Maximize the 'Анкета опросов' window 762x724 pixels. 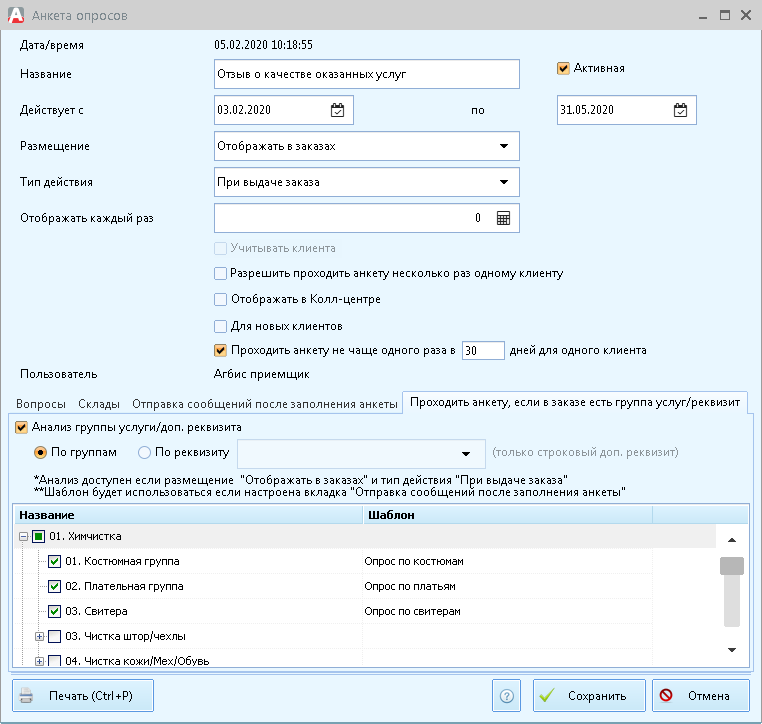[725, 15]
